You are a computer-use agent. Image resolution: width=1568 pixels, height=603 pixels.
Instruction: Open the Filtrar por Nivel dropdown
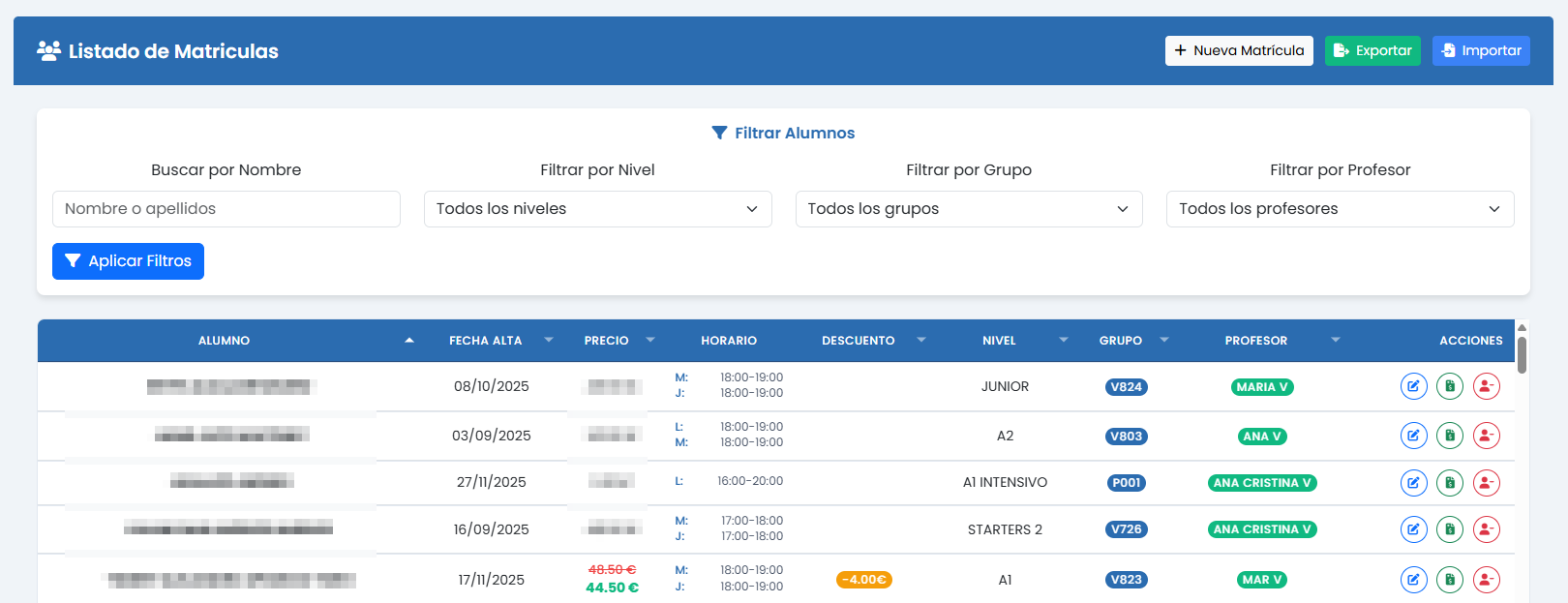tap(597, 209)
